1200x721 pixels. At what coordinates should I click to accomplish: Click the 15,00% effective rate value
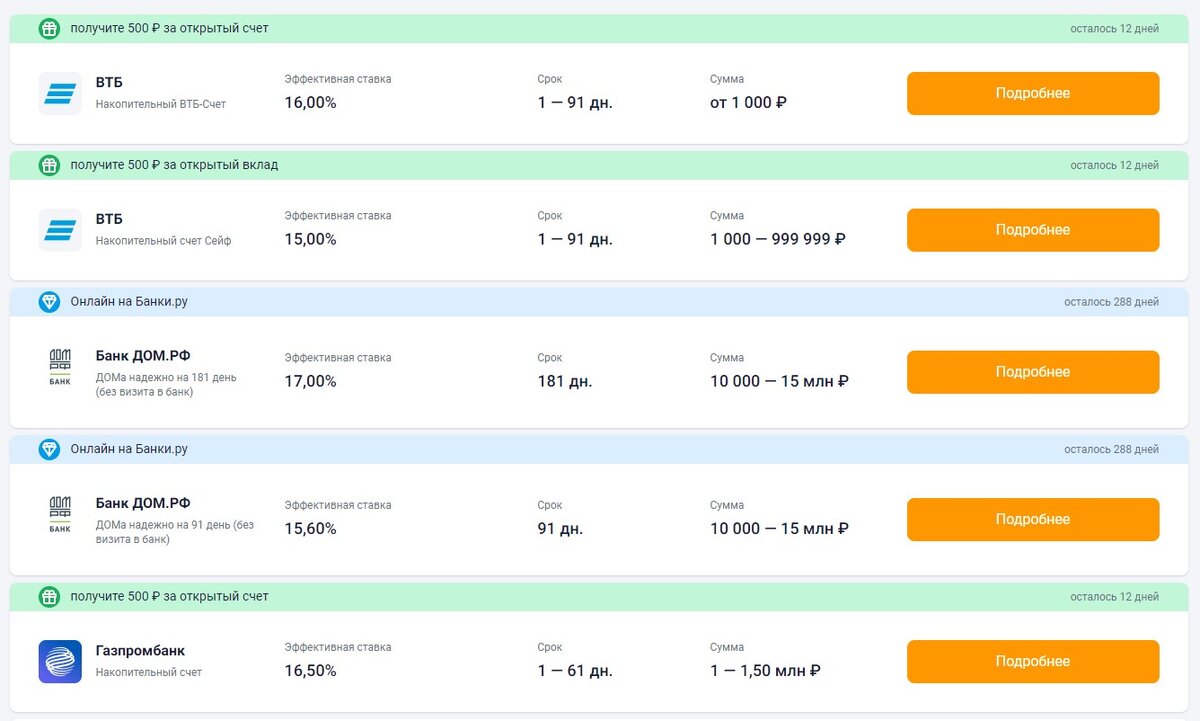(x=310, y=239)
